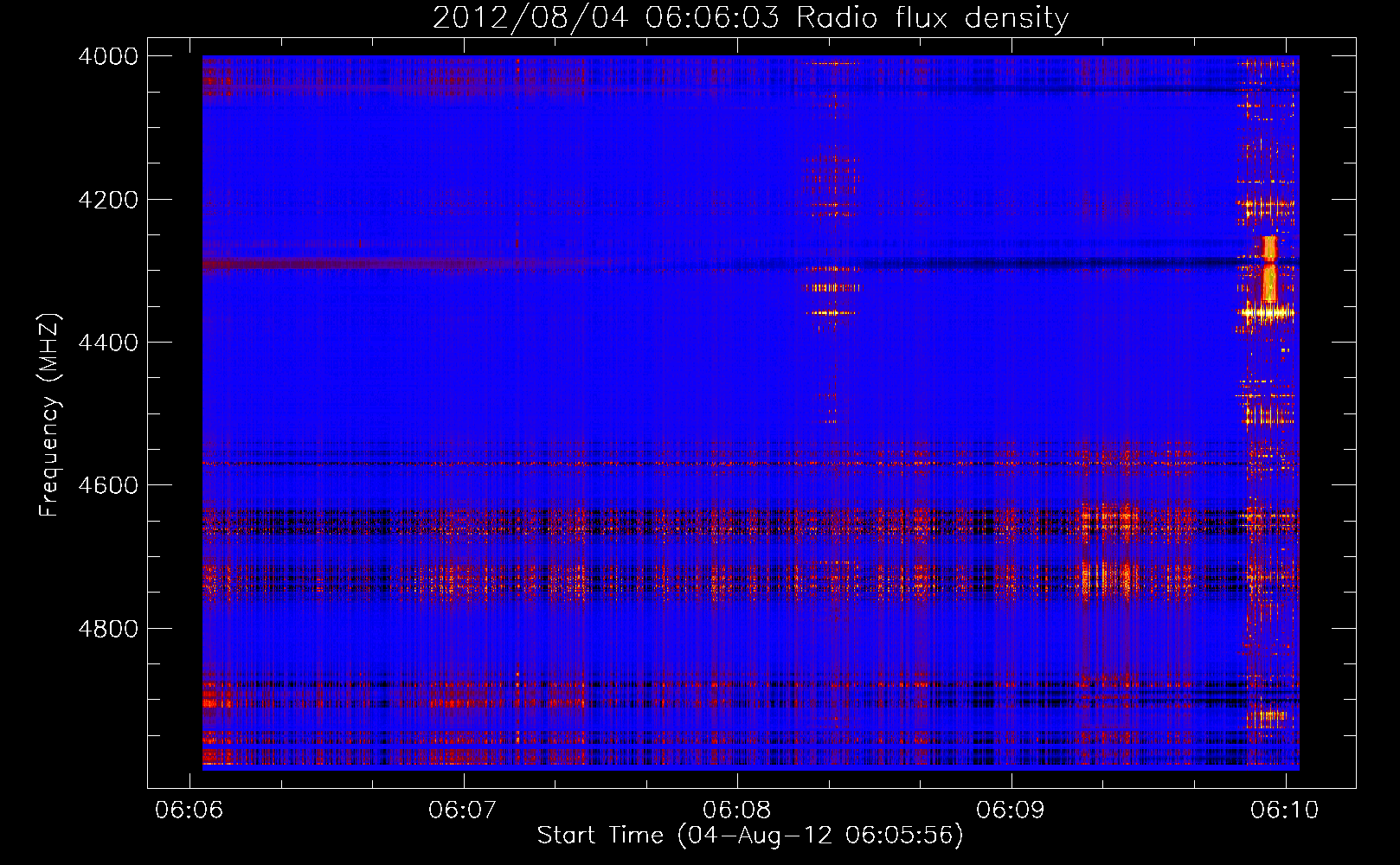Click the 'Start Time (04-Aug-12 06:05:56)' axis label
This screenshot has width=1400, height=865.
point(750,836)
